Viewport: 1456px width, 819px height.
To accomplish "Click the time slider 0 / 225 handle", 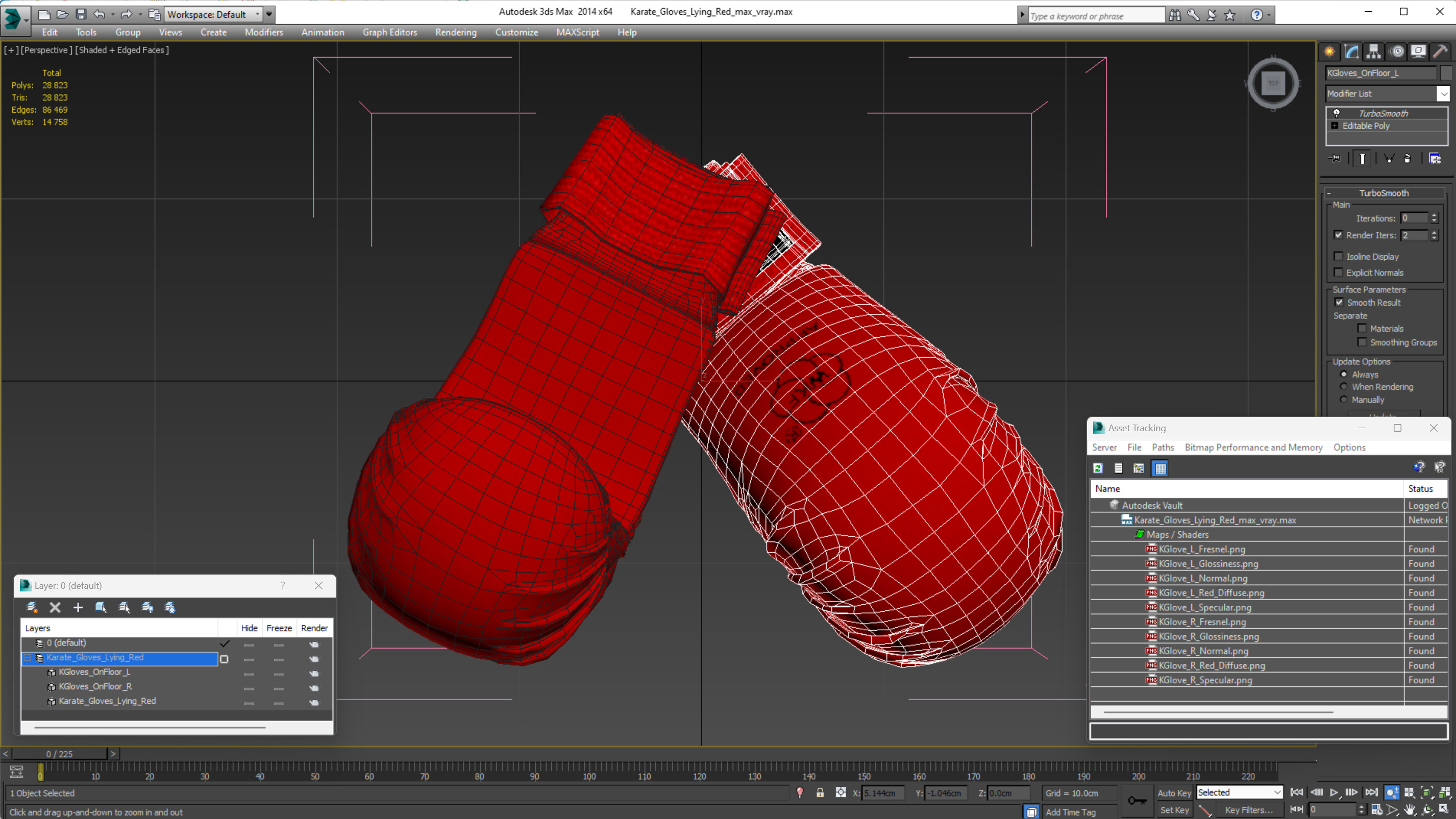I will 59,754.
